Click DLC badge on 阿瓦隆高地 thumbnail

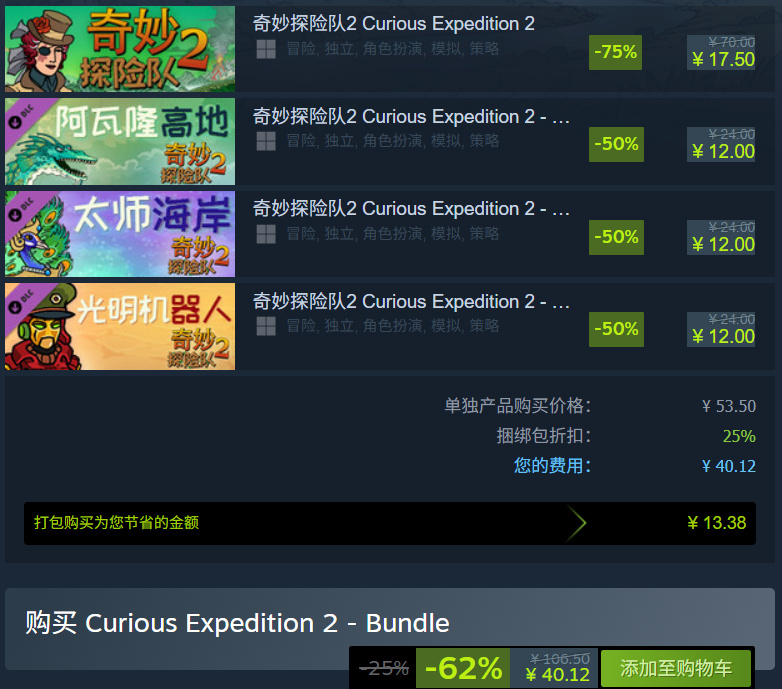21,116
